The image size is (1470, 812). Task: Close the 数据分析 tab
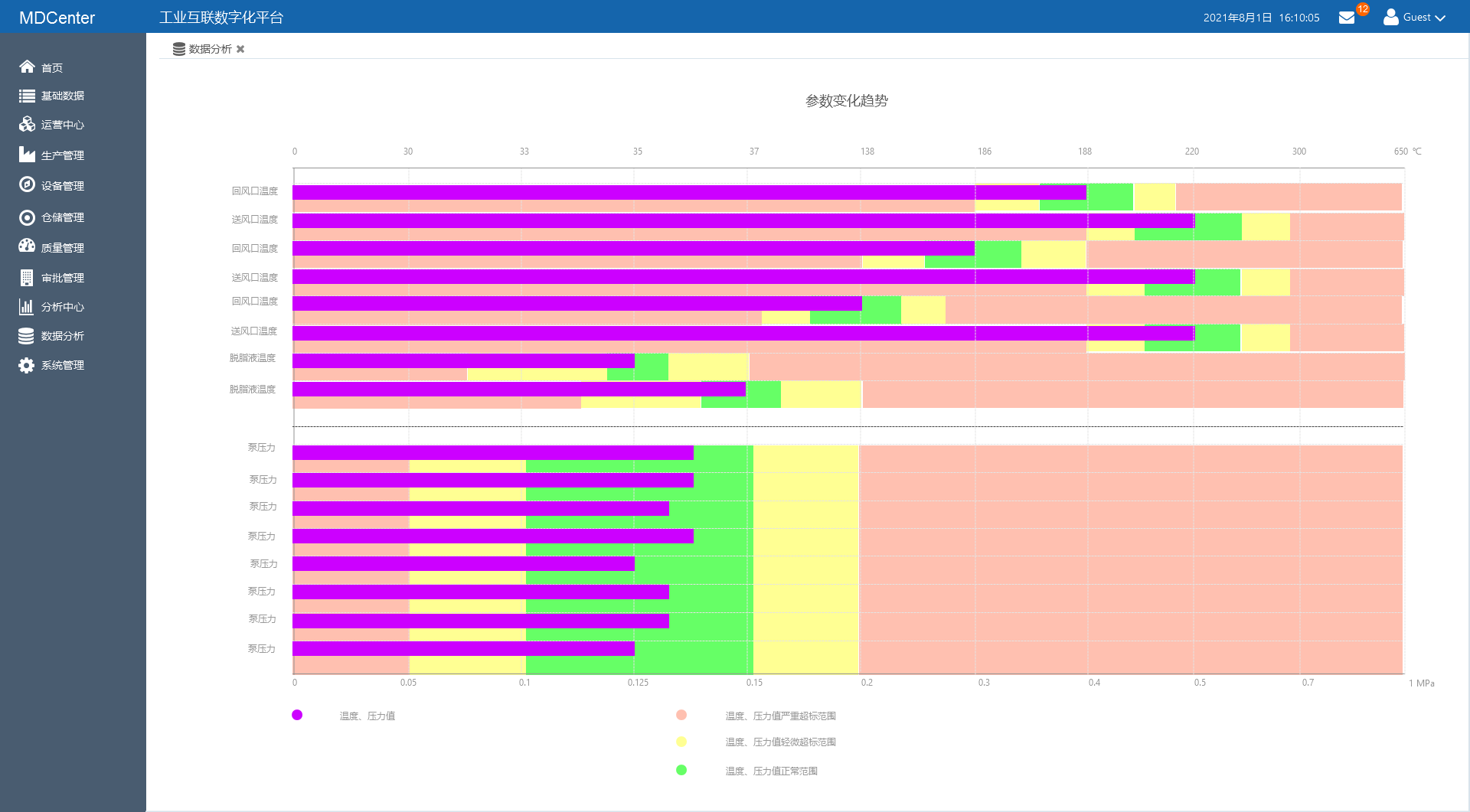240,49
